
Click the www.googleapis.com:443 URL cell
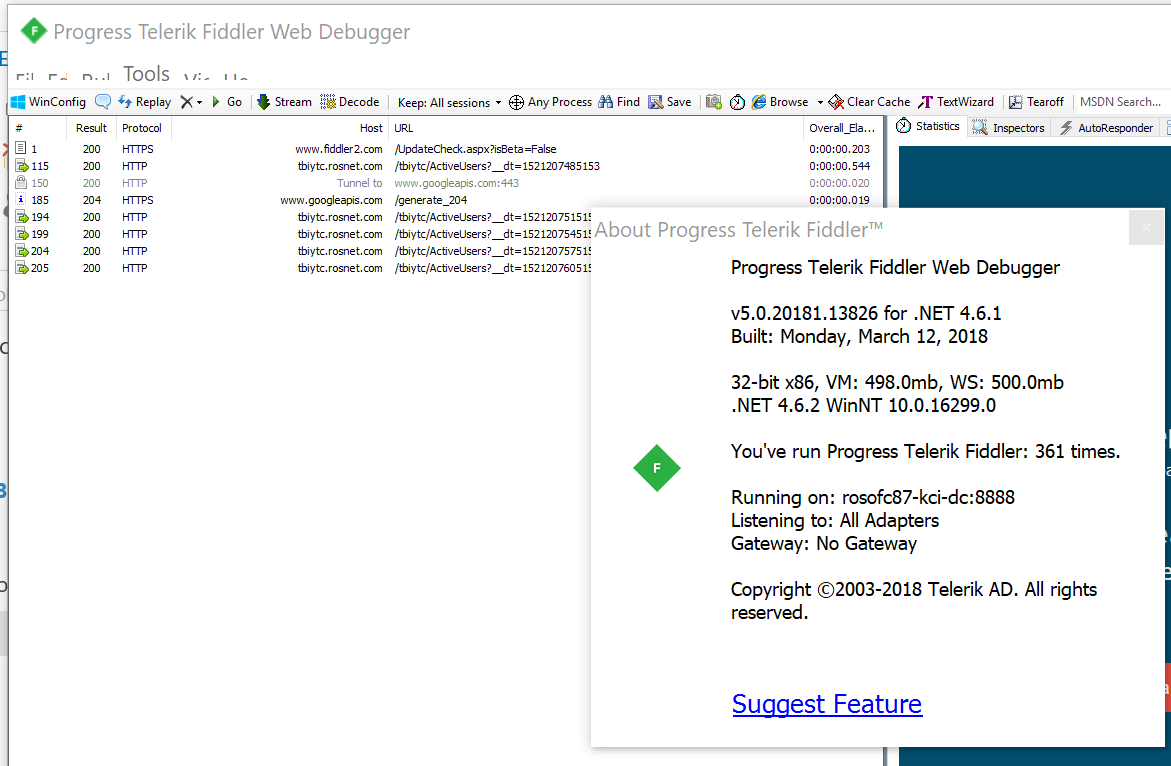tap(456, 183)
